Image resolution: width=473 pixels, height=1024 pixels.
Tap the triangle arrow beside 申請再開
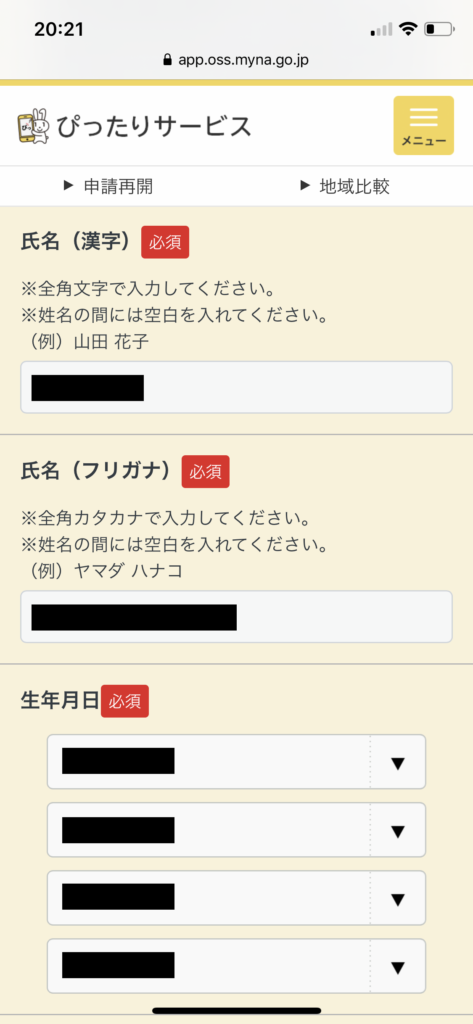[x=68, y=186]
